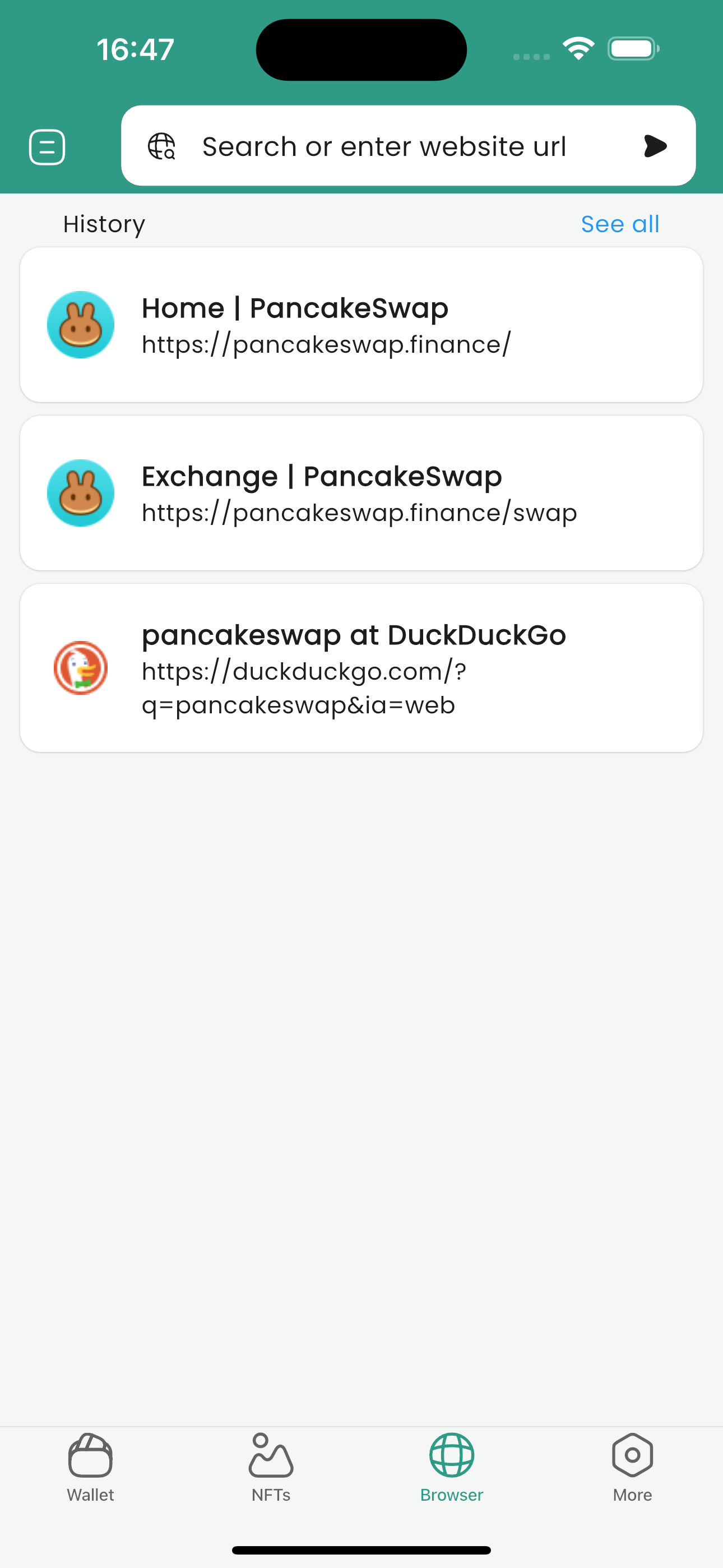Image resolution: width=723 pixels, height=1568 pixels.
Task: Tap the Wallet icon in bottom bar
Action: click(90, 1455)
